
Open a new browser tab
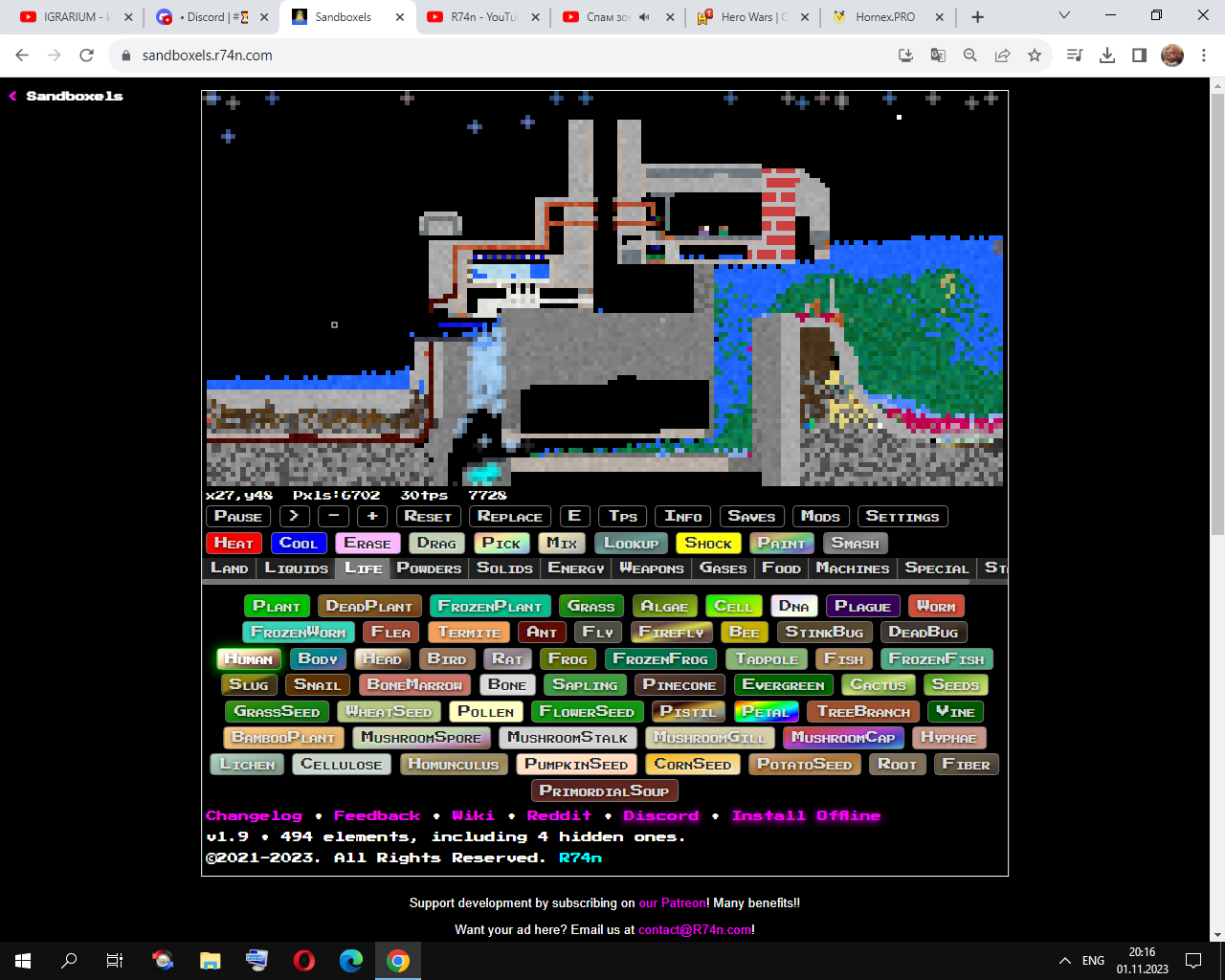coord(977,17)
